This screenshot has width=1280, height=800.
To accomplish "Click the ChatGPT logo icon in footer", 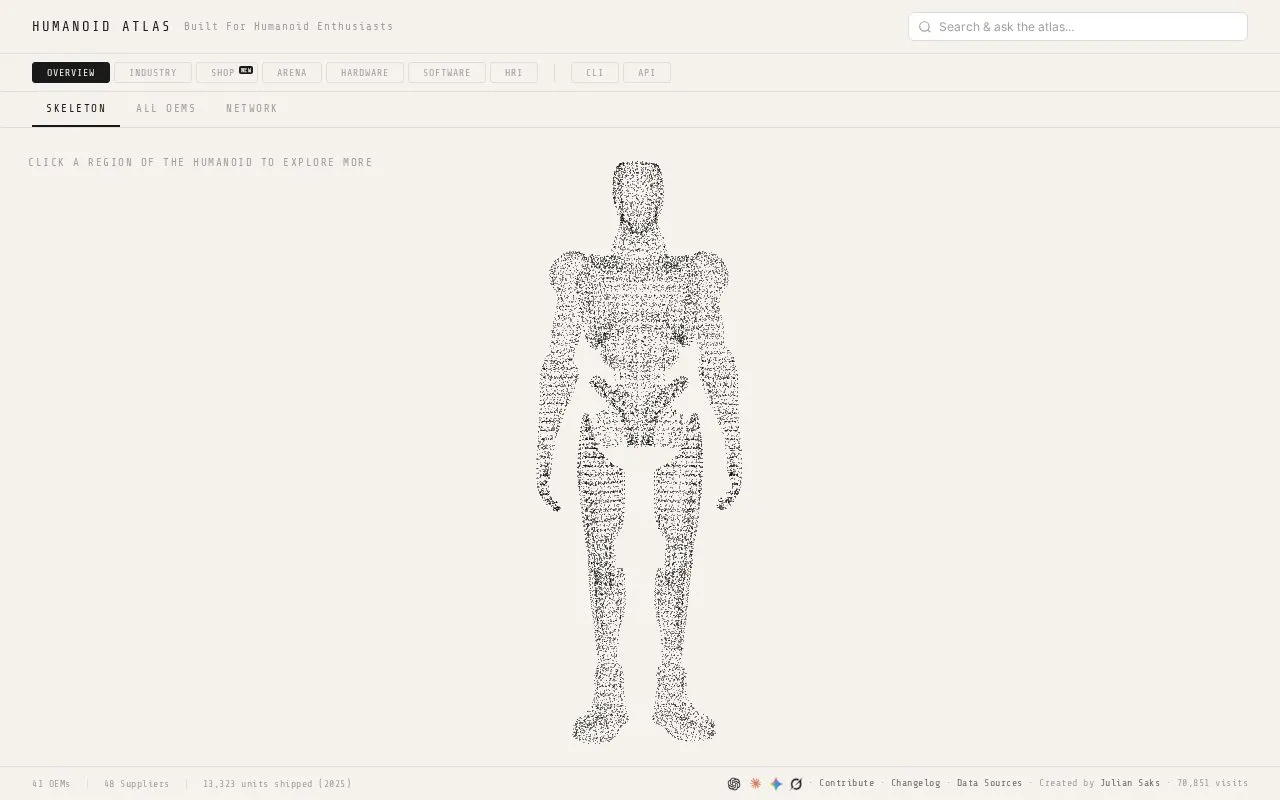I will [x=734, y=784].
